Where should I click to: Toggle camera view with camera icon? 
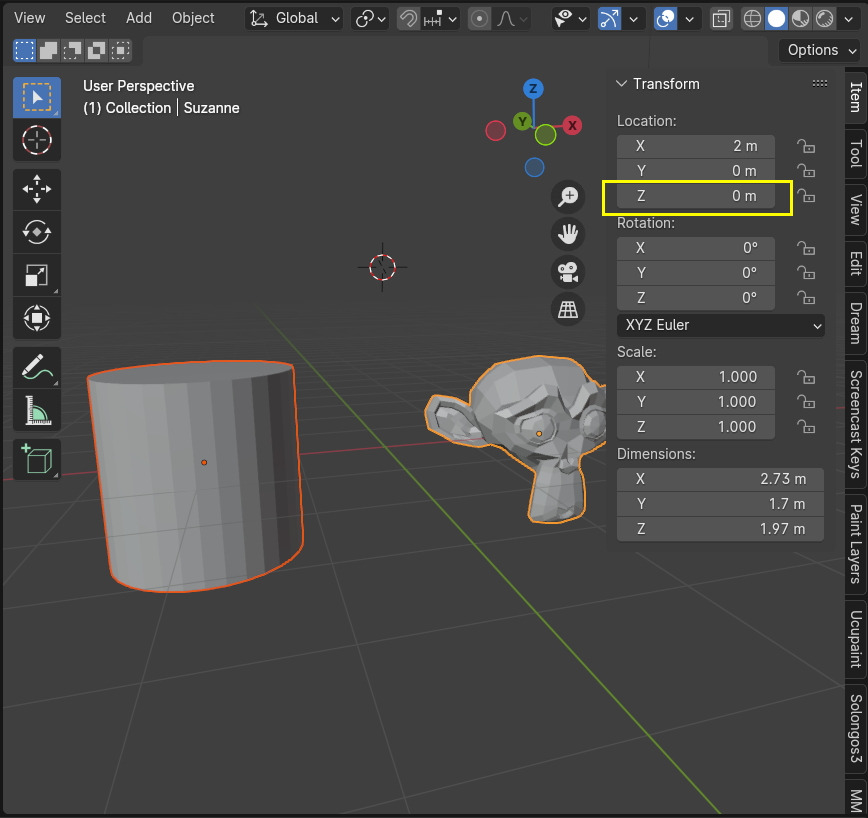click(568, 272)
